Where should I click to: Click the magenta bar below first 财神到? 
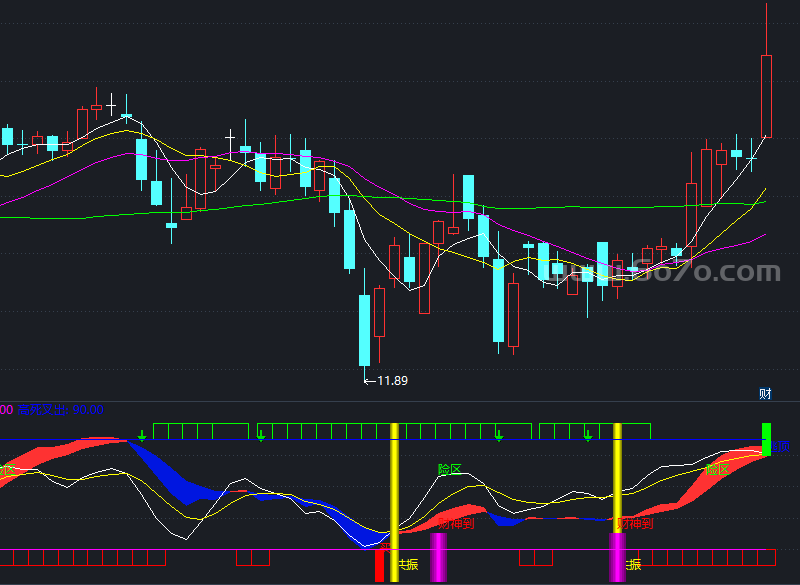click(438, 557)
